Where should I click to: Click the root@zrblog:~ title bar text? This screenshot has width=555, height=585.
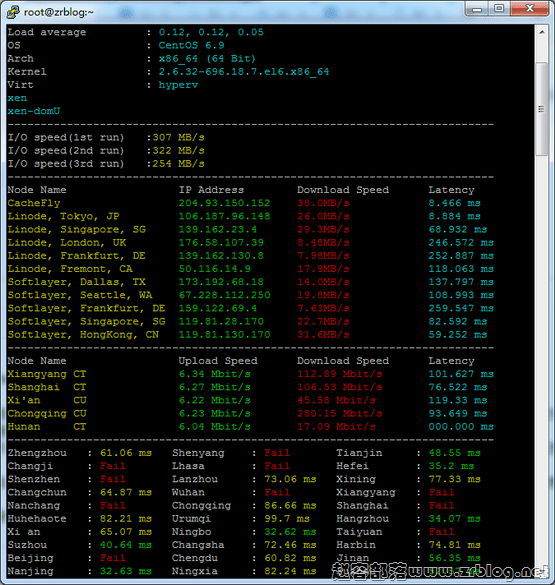59,12
